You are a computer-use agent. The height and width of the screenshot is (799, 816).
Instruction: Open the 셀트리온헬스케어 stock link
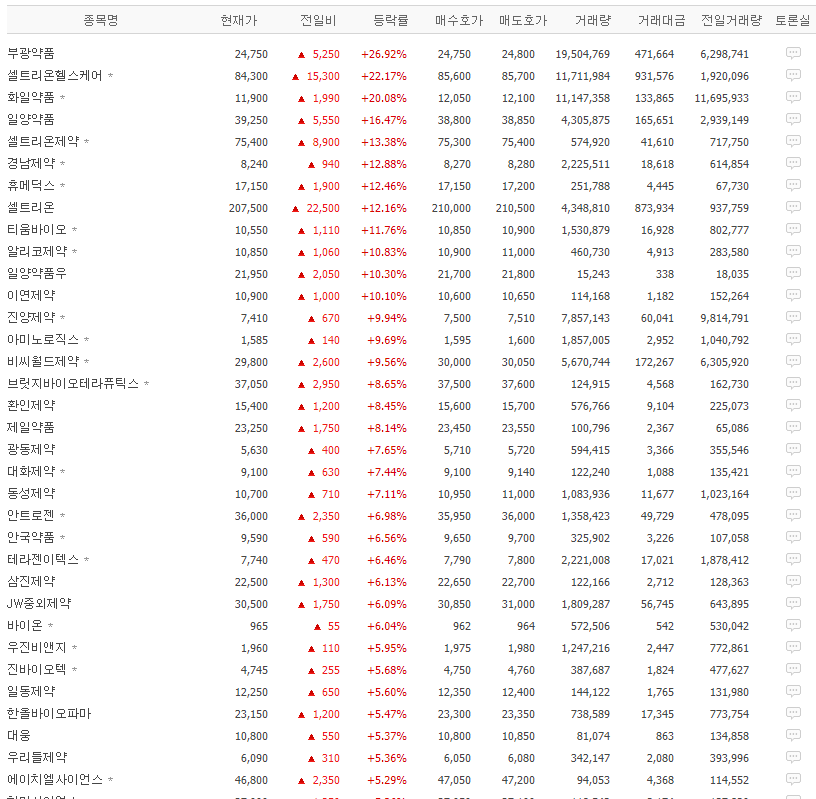pyautogui.click(x=55, y=75)
